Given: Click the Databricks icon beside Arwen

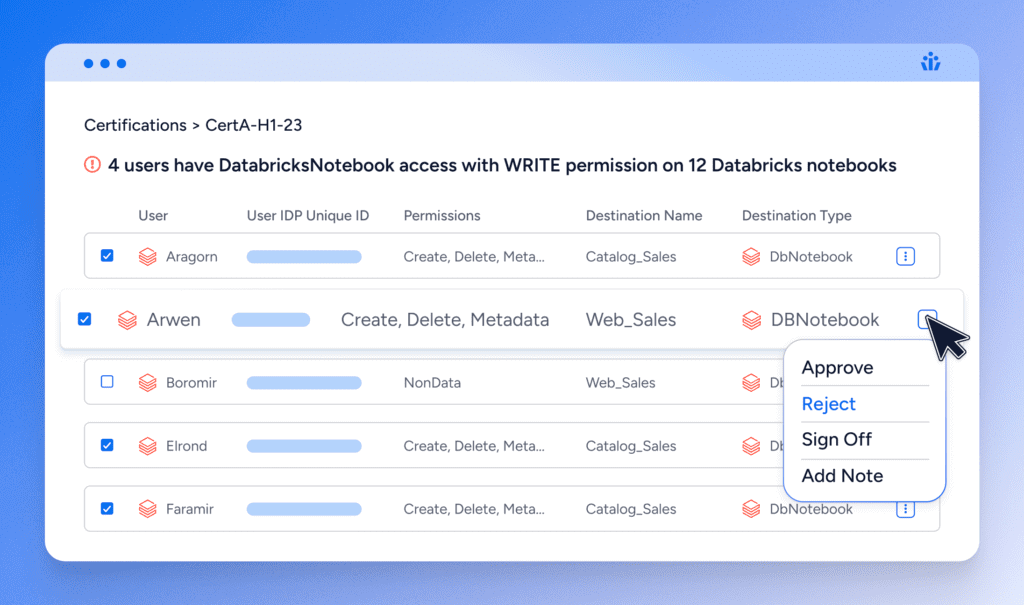Looking at the screenshot, I should pyautogui.click(x=127, y=320).
